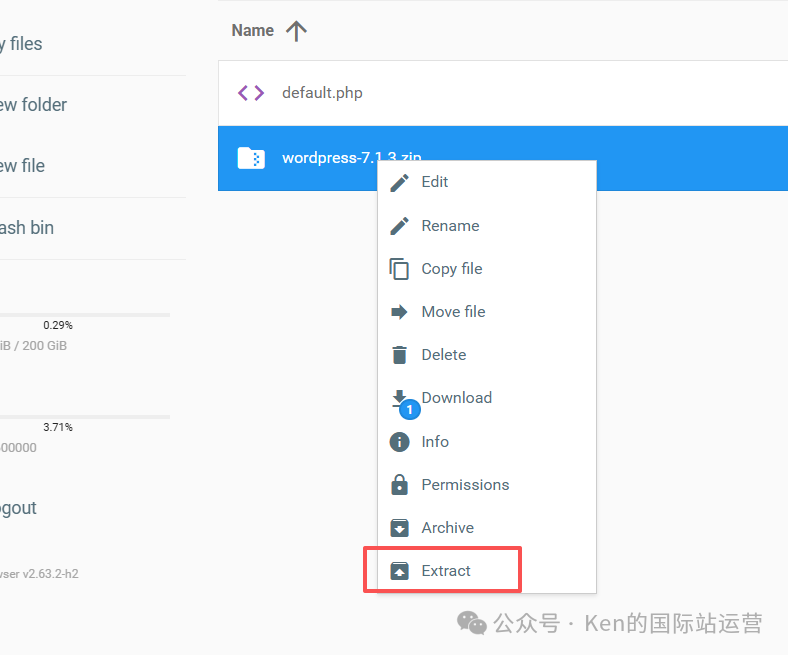Click the download arrow icon with badge

400,399
